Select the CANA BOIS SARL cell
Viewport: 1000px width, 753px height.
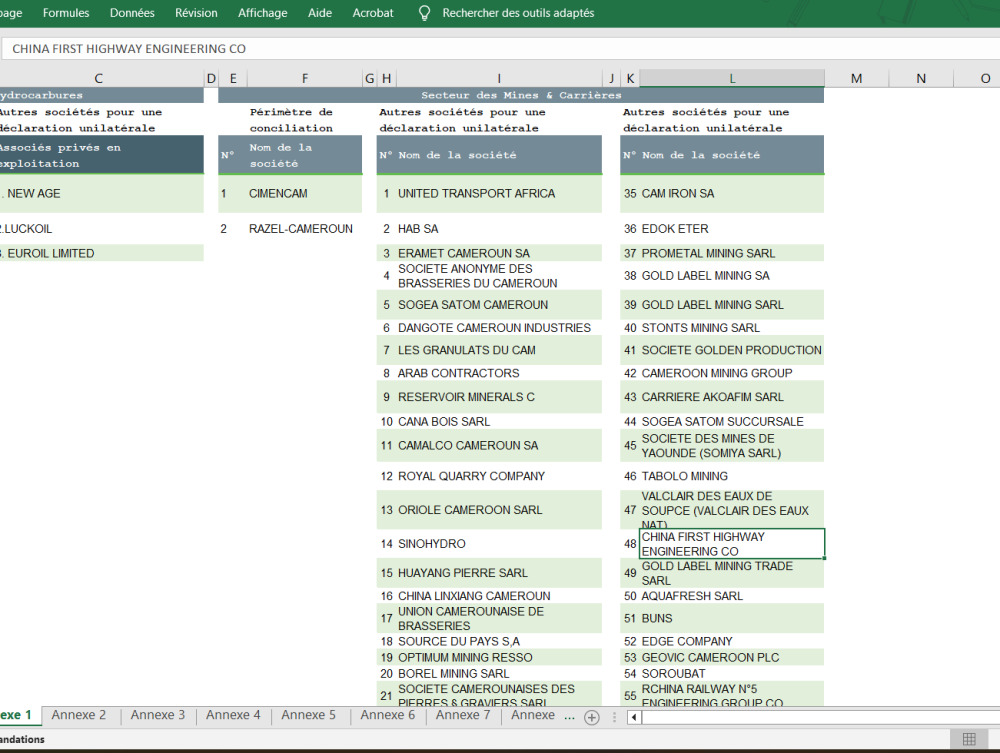(499, 421)
